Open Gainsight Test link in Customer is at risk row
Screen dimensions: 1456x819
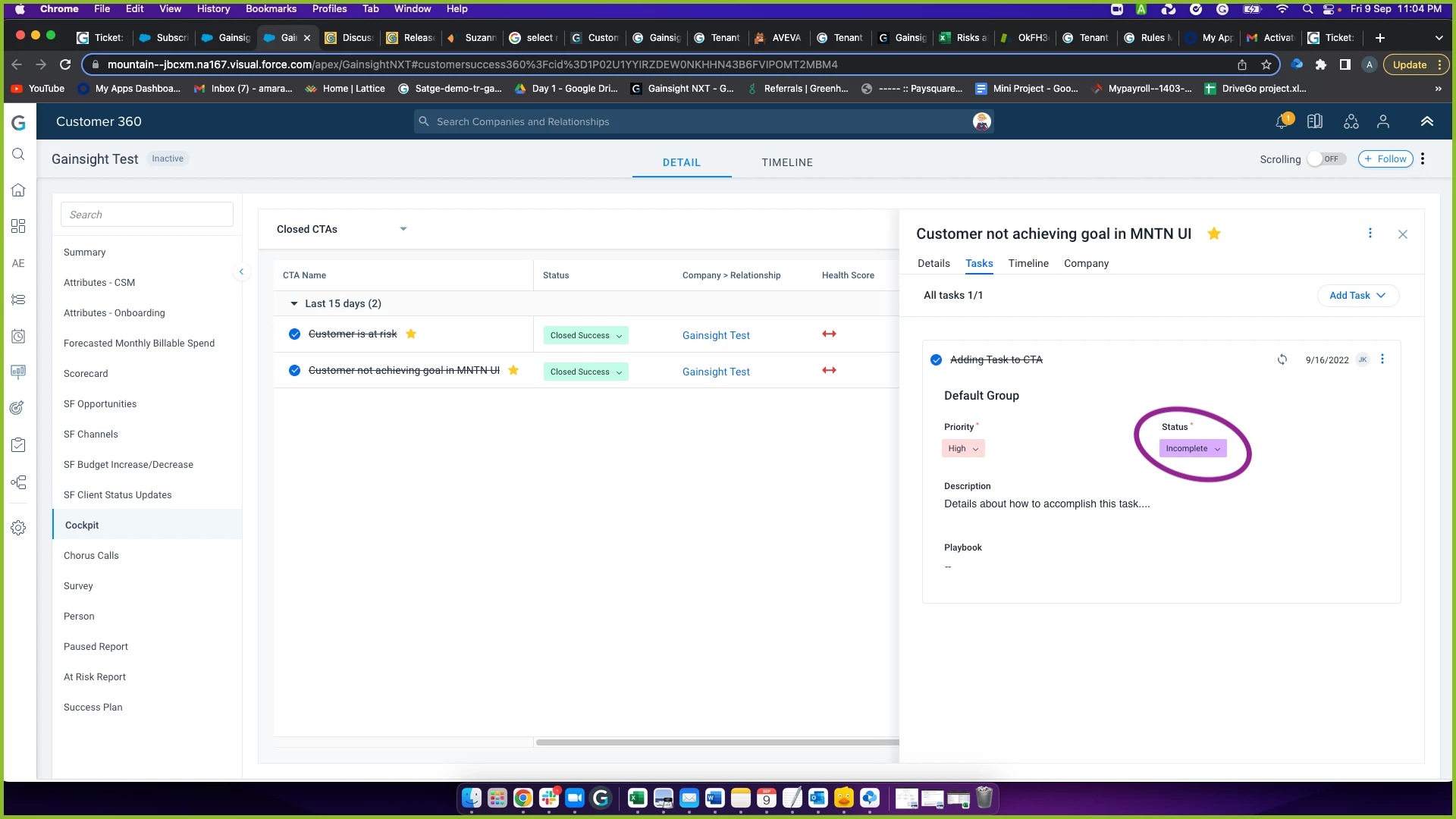point(715,335)
